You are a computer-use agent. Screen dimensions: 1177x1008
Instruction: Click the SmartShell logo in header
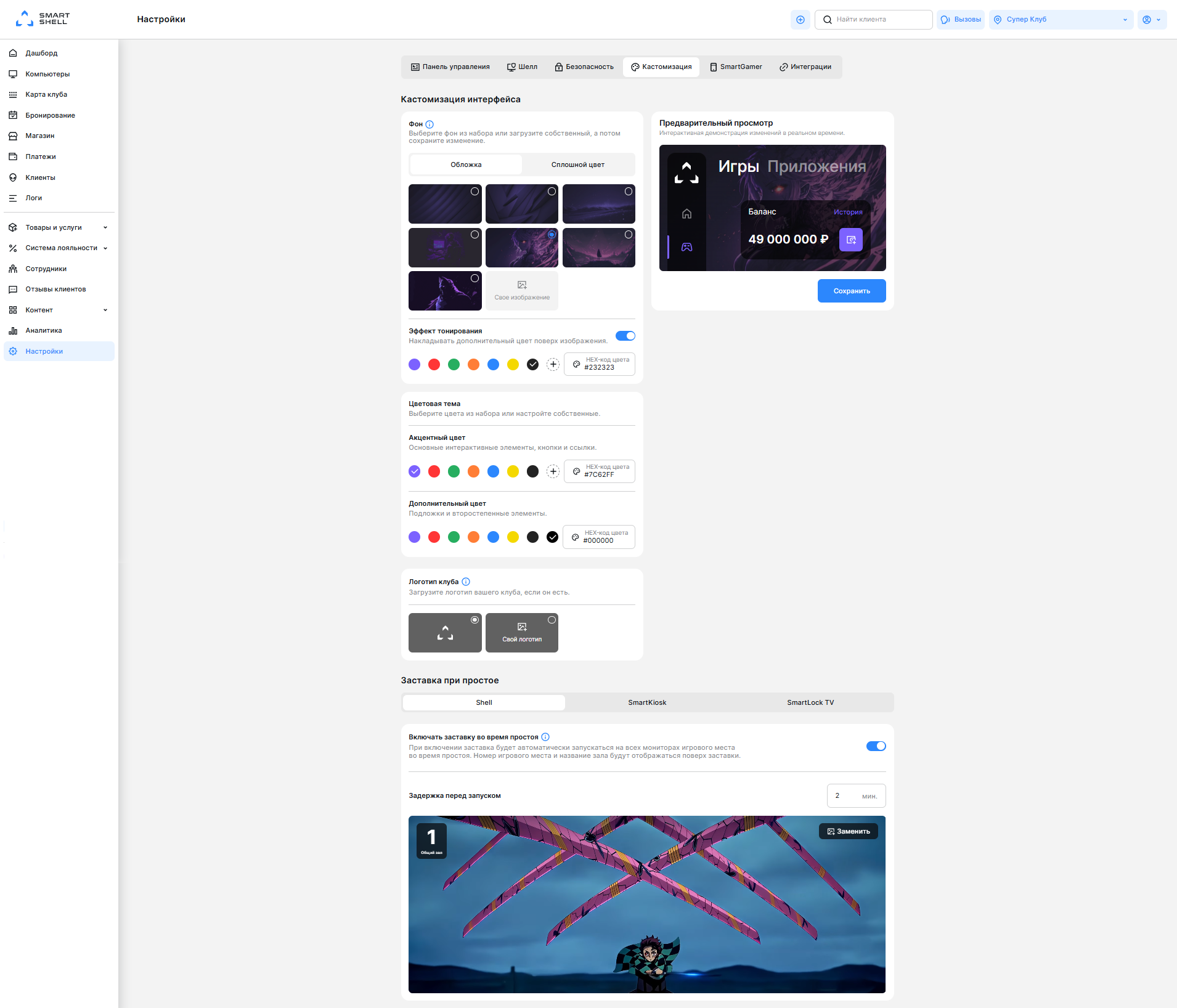43,18
